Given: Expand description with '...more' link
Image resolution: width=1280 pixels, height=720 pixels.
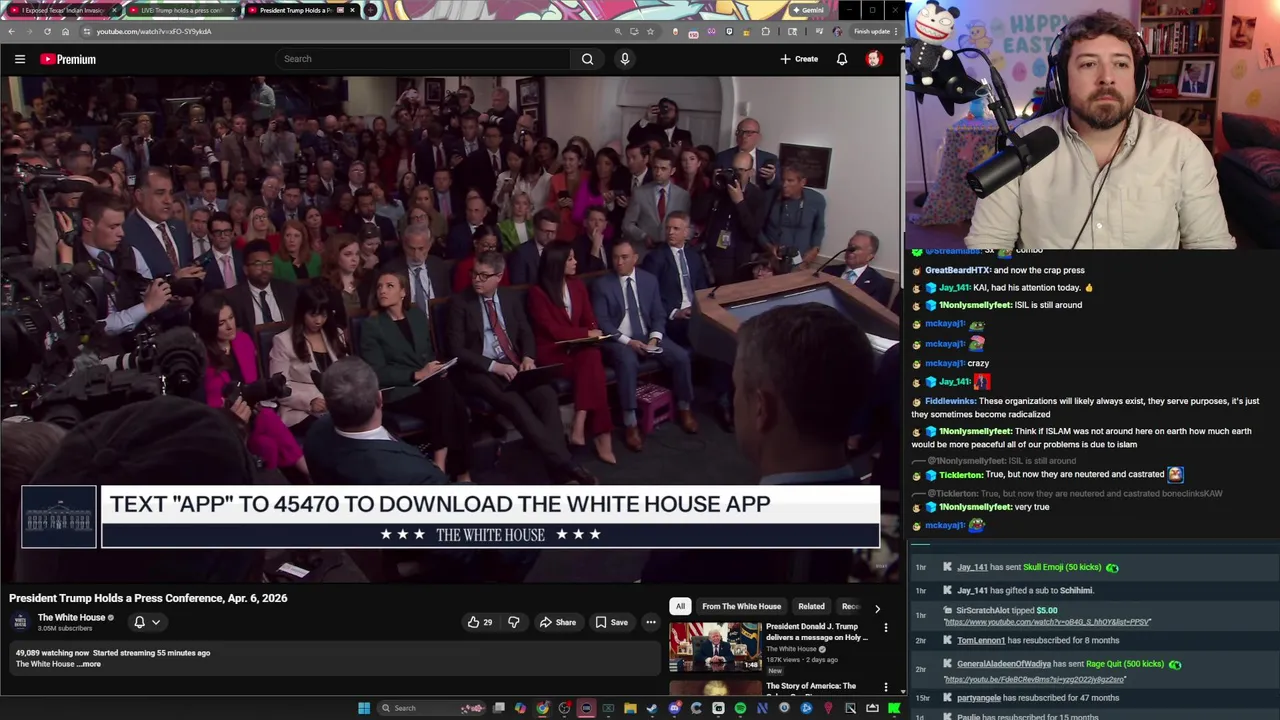Looking at the screenshot, I should coord(91,664).
